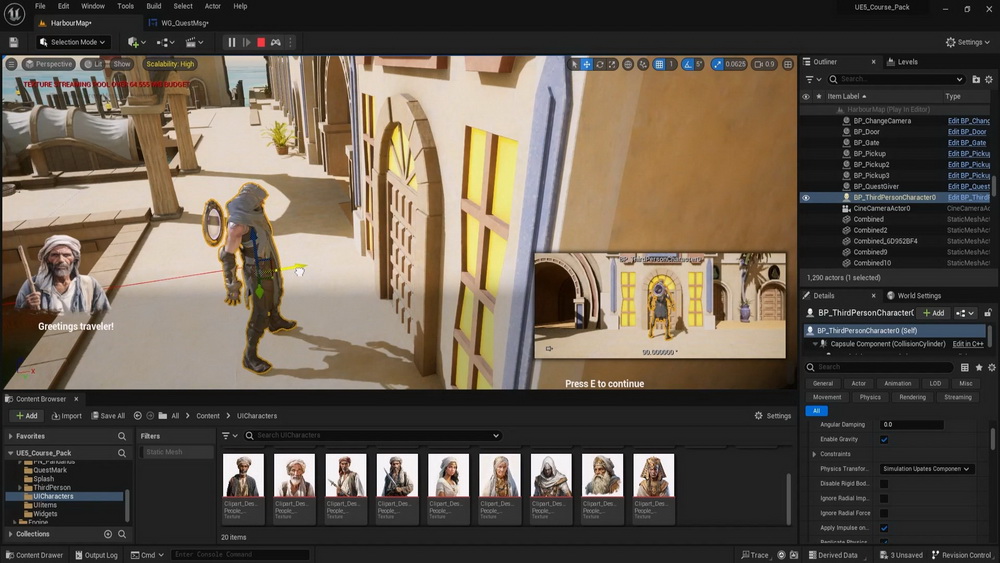This screenshot has height=563, width=1000.
Task: Toggle visibility eye for BP_ThirdPersonCharacter0
Action: click(x=806, y=198)
